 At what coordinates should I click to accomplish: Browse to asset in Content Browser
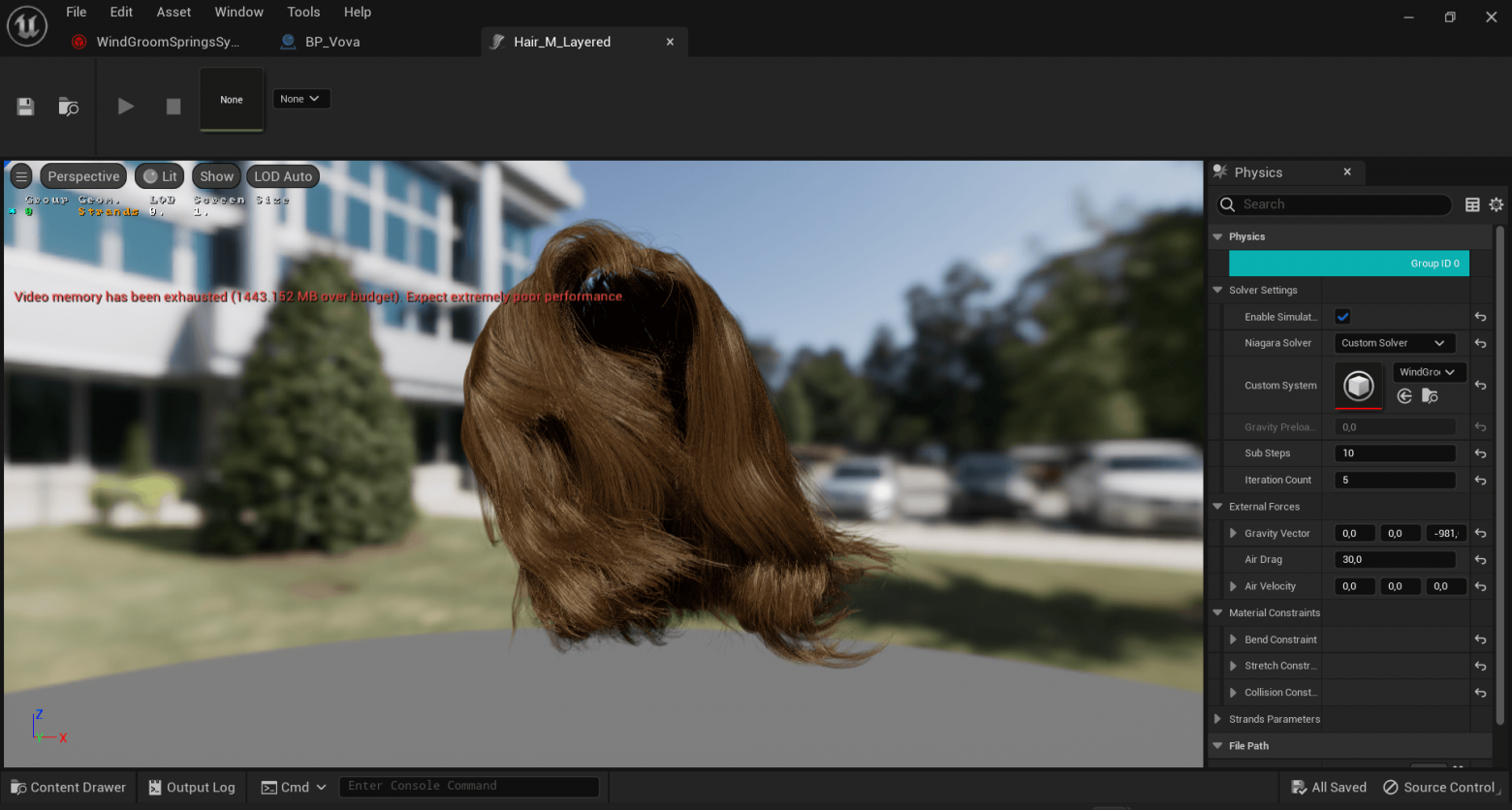point(68,107)
